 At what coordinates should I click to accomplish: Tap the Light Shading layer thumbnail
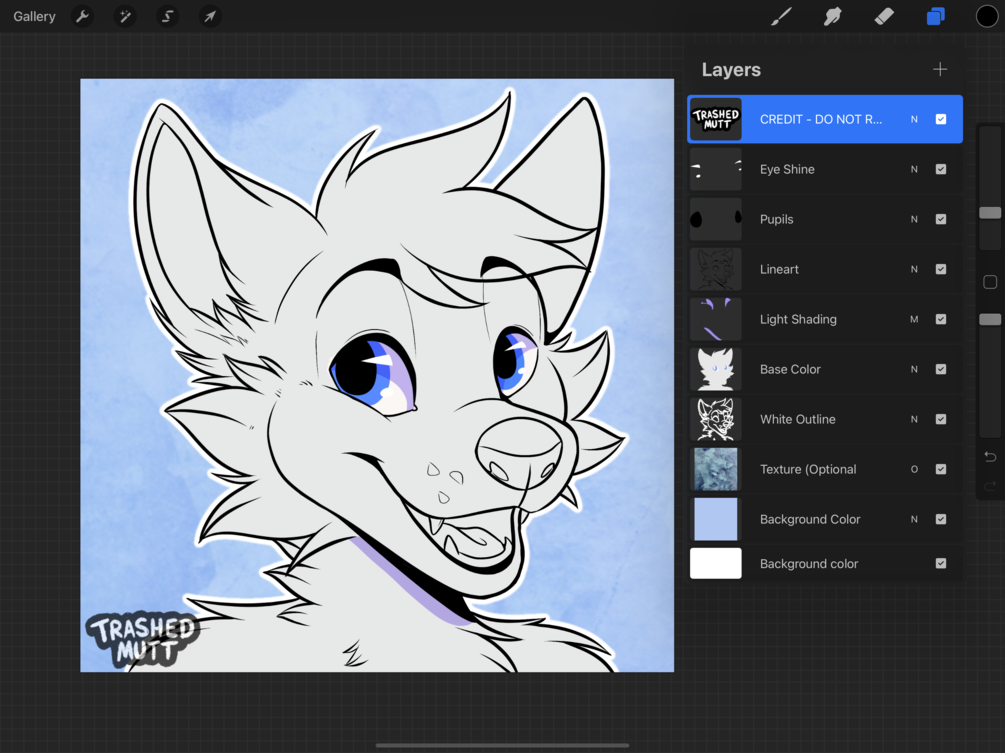tap(715, 319)
